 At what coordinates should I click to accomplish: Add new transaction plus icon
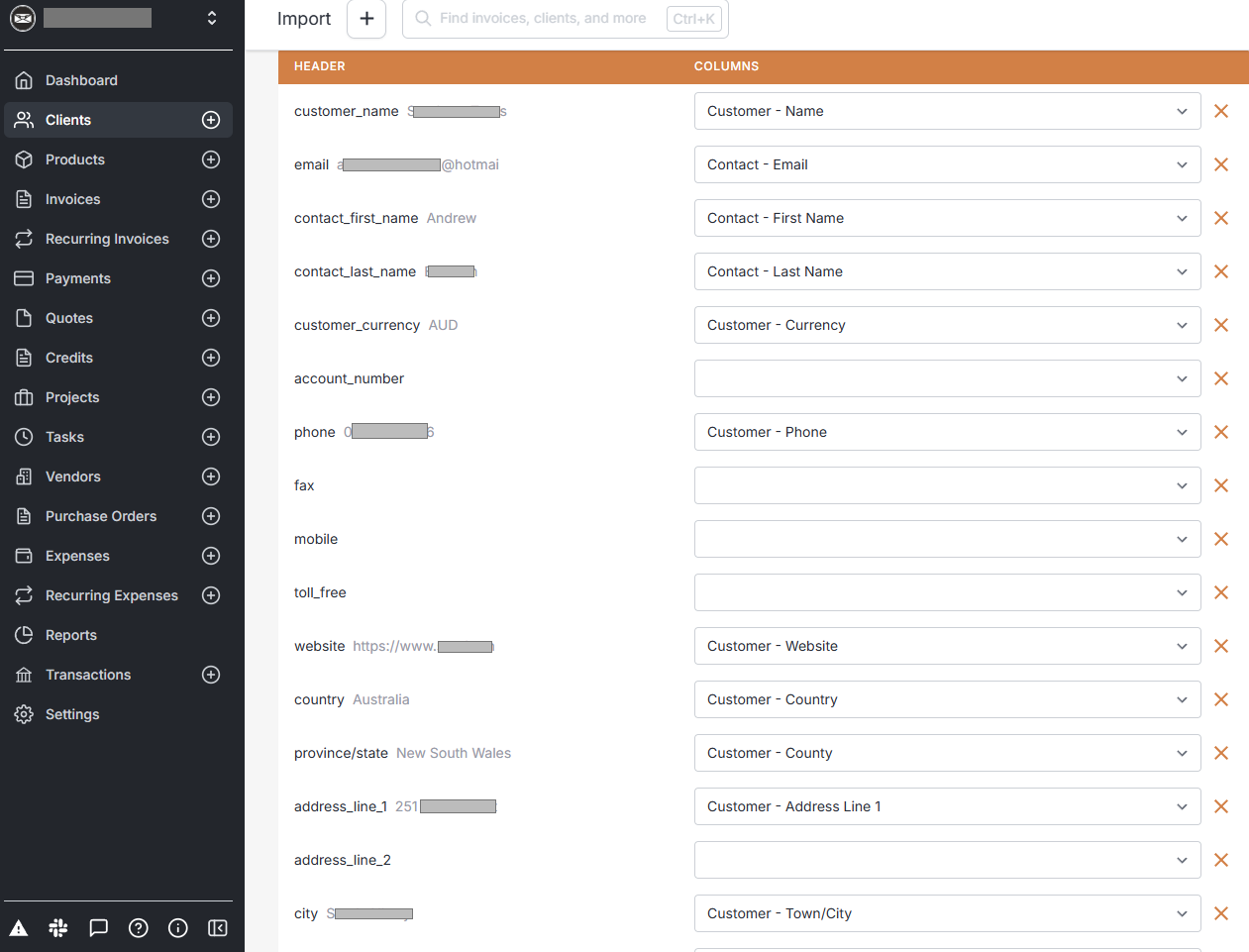coord(211,675)
